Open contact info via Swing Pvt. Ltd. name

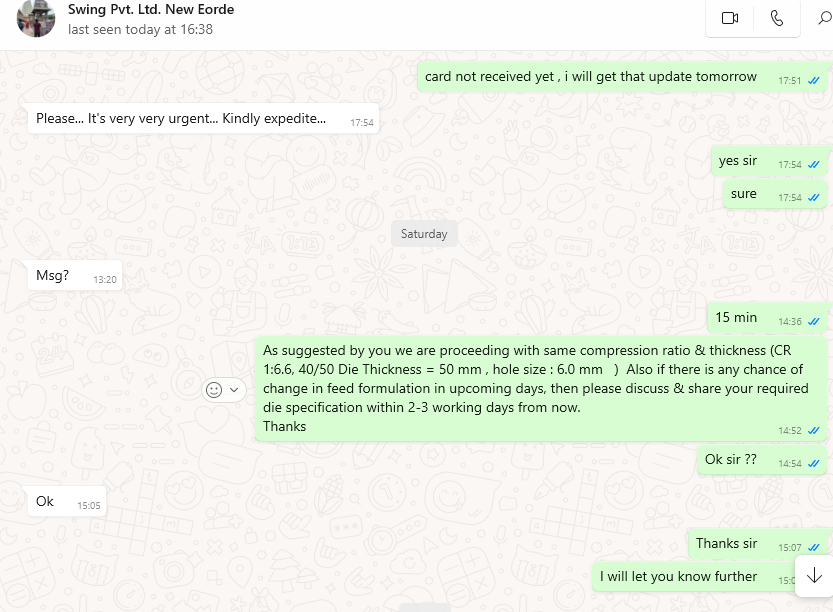point(150,10)
